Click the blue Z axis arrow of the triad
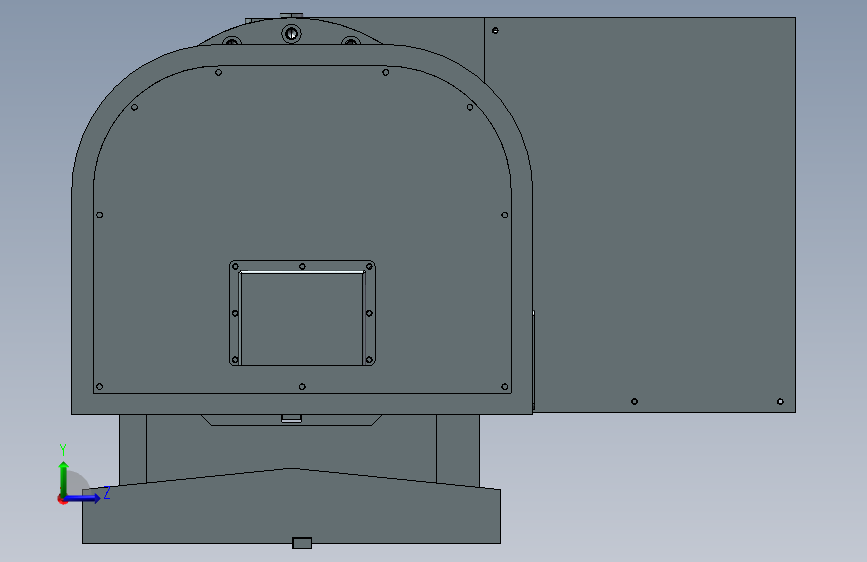Screen dimensions: 867x562 (x=83, y=498)
